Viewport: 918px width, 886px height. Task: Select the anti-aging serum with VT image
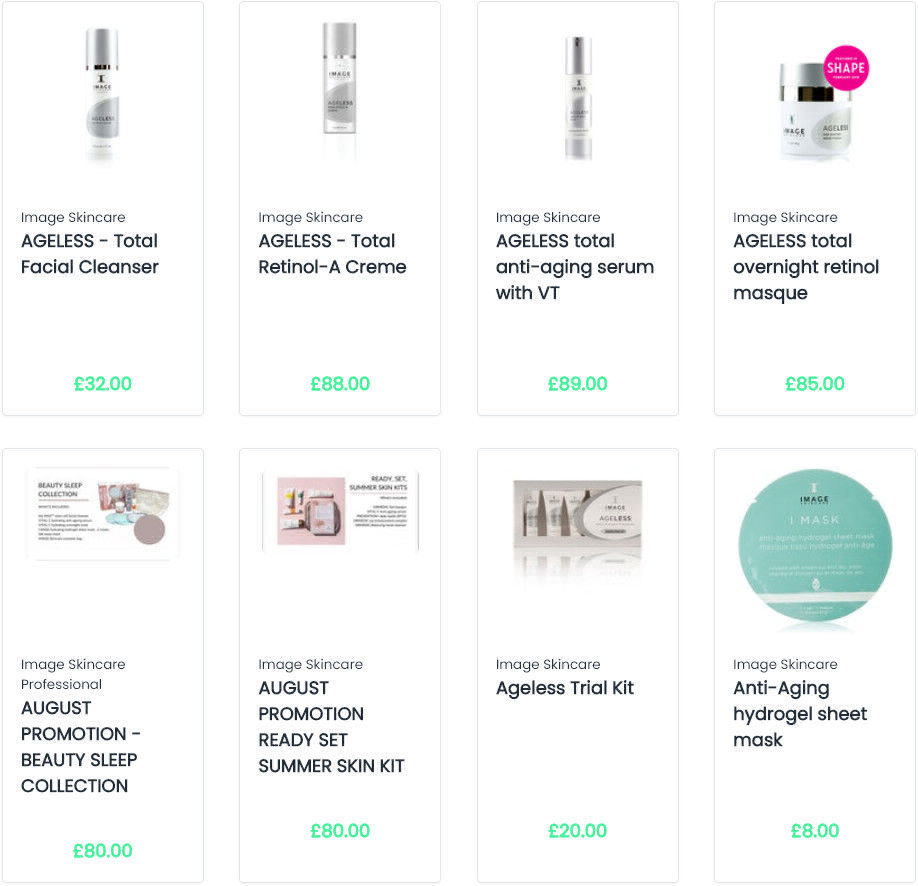578,97
